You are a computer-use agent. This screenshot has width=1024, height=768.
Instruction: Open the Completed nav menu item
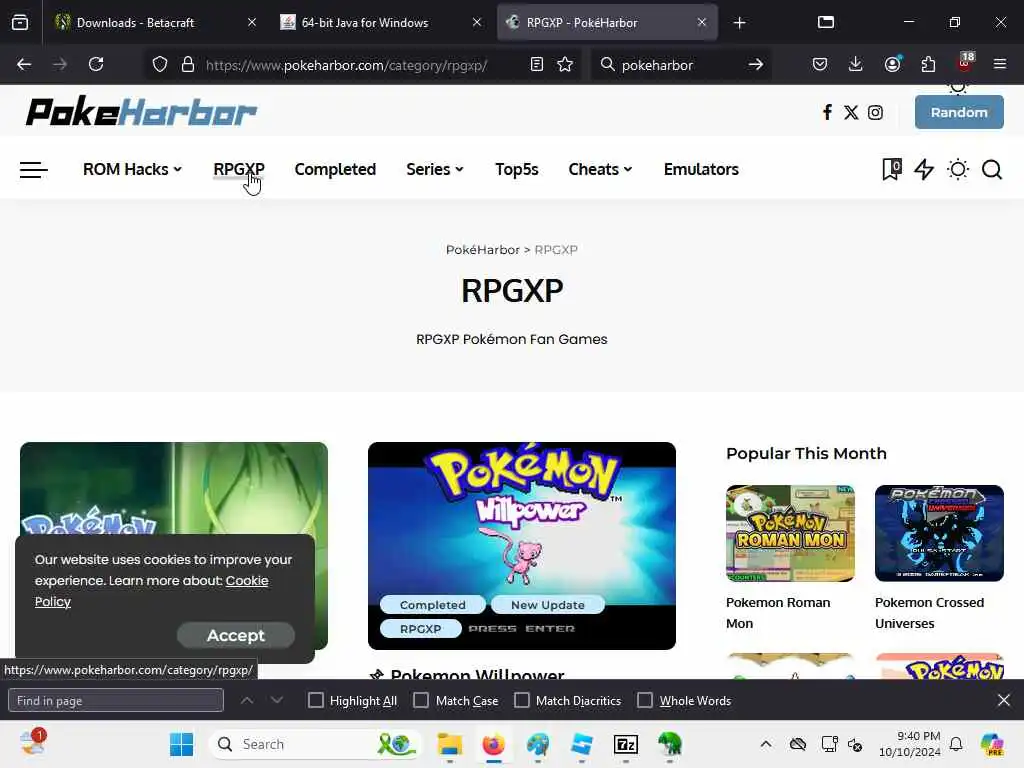(x=335, y=169)
